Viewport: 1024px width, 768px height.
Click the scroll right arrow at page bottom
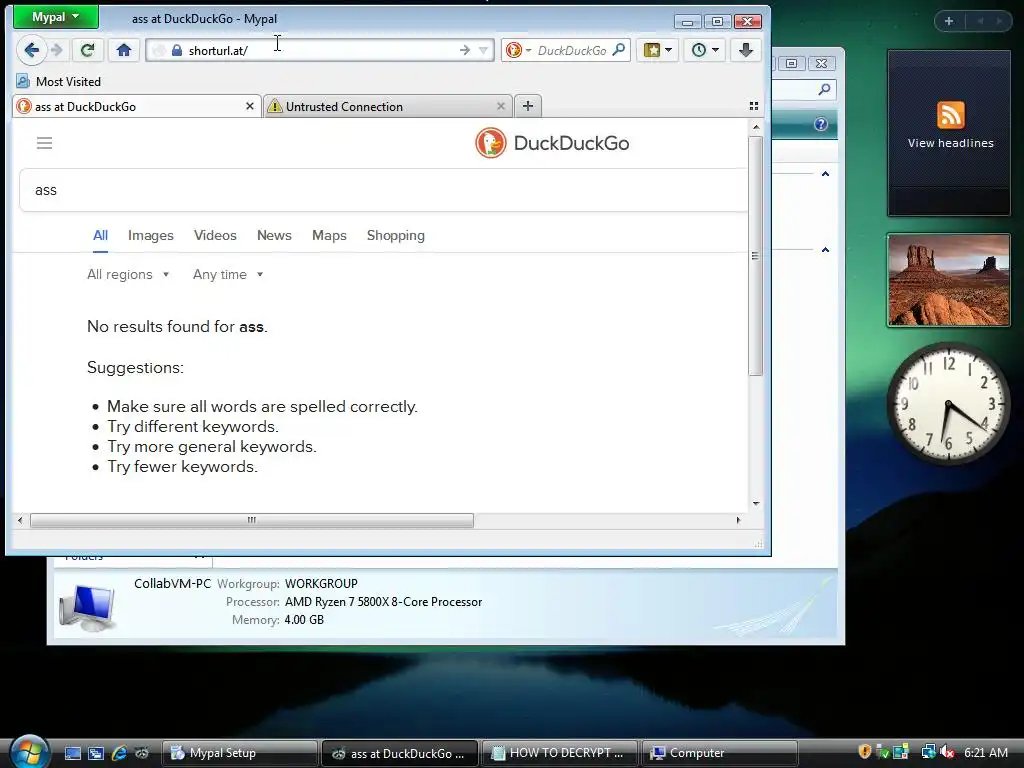(738, 520)
